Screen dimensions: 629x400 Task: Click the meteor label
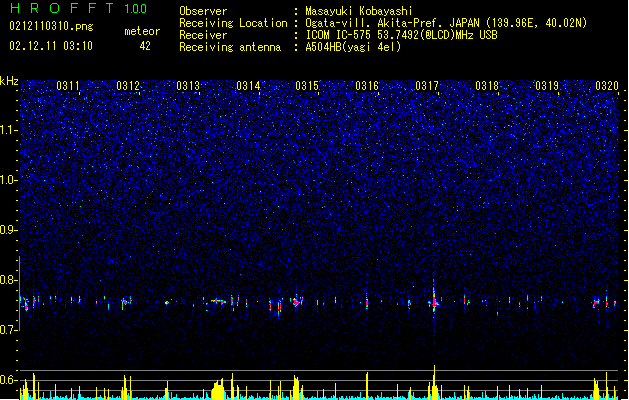142,31
